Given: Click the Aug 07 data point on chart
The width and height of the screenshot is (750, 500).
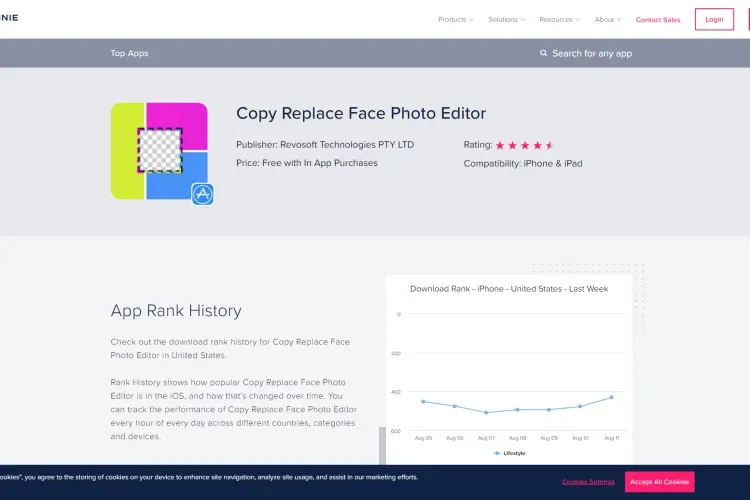Looking at the screenshot, I should coord(486,412).
